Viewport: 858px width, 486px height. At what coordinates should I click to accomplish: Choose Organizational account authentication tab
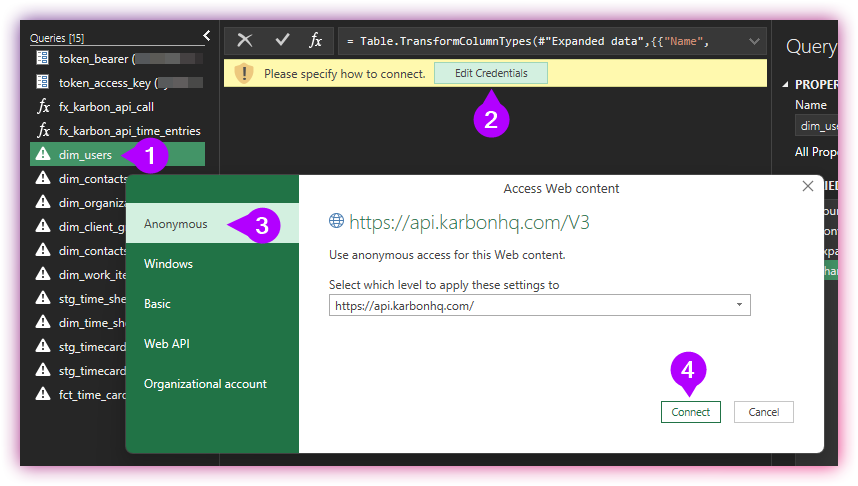click(x=212, y=384)
